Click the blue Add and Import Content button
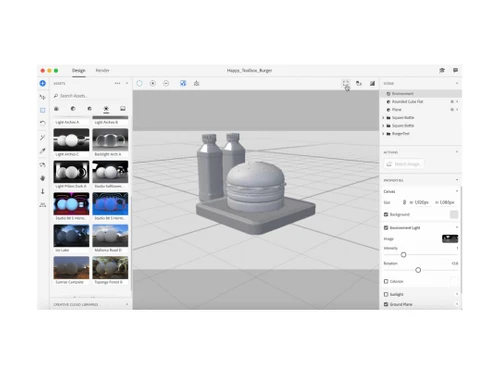 pos(43,83)
